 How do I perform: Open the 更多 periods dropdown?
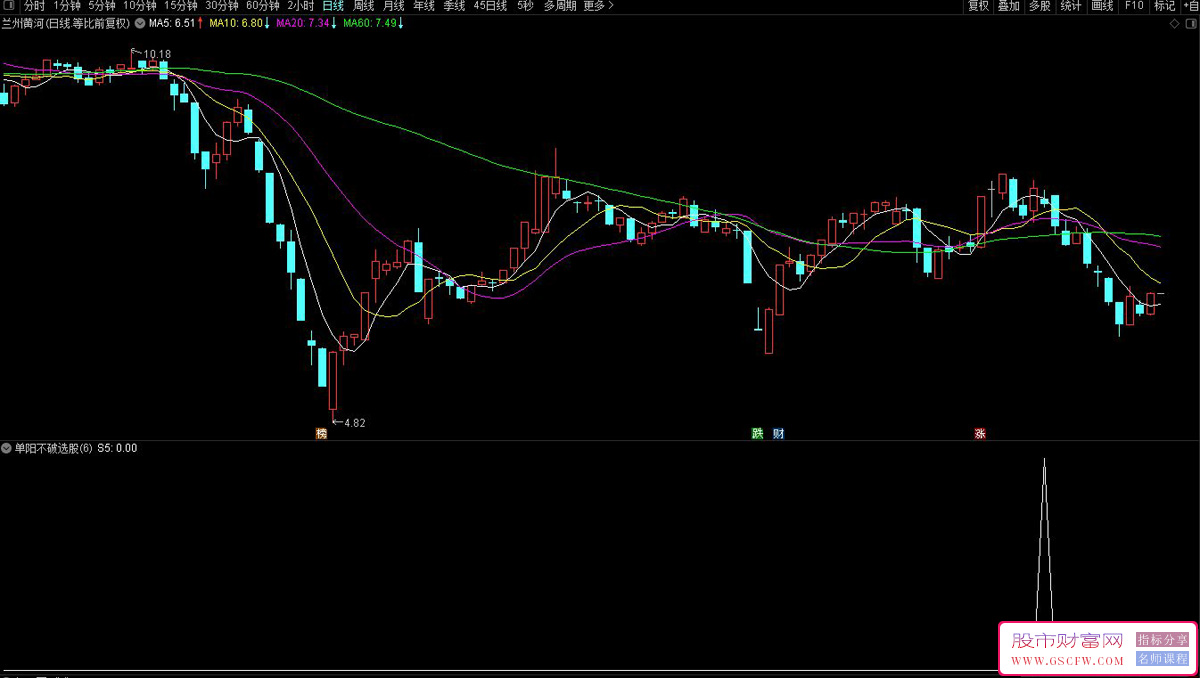[598, 6]
